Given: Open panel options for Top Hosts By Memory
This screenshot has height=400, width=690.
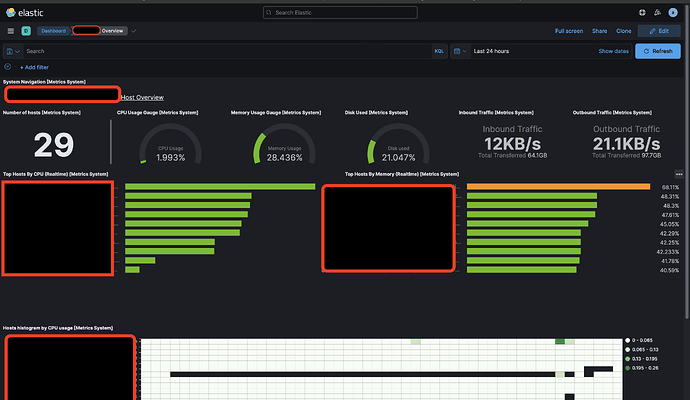Looking at the screenshot, I should 679,174.
